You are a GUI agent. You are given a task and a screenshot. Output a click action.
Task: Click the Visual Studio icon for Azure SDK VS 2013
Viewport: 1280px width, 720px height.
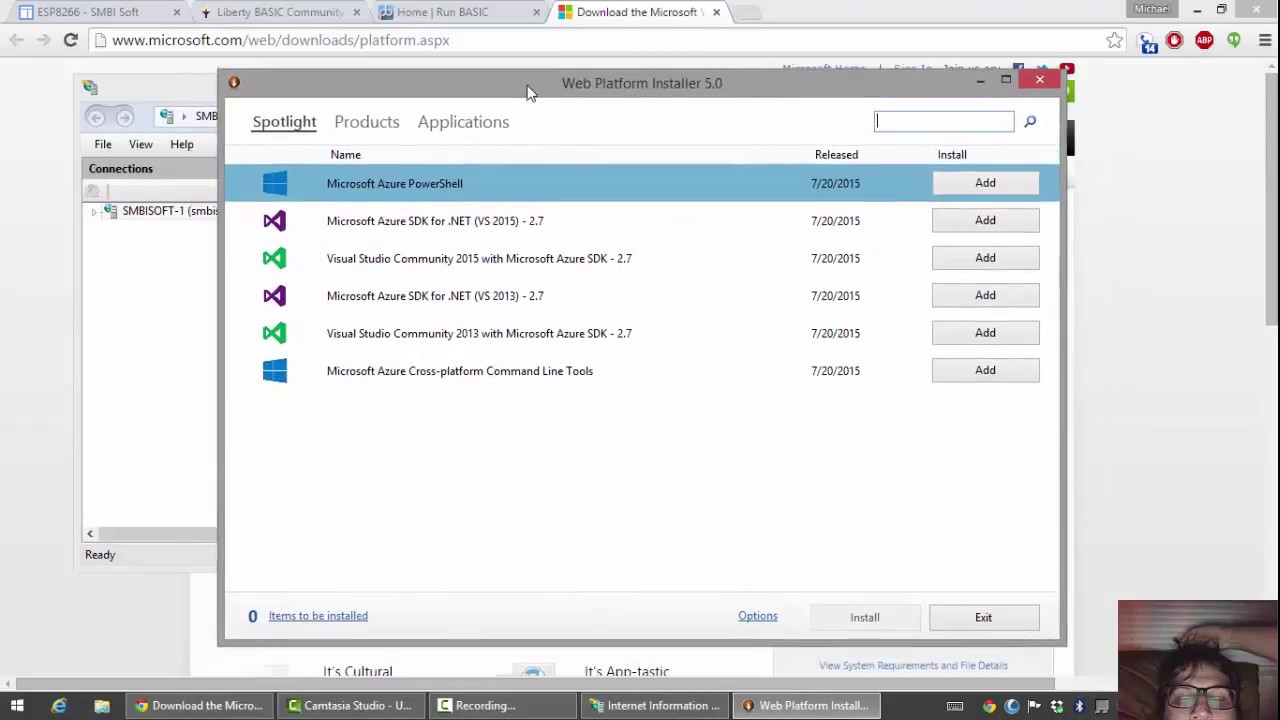pos(274,296)
